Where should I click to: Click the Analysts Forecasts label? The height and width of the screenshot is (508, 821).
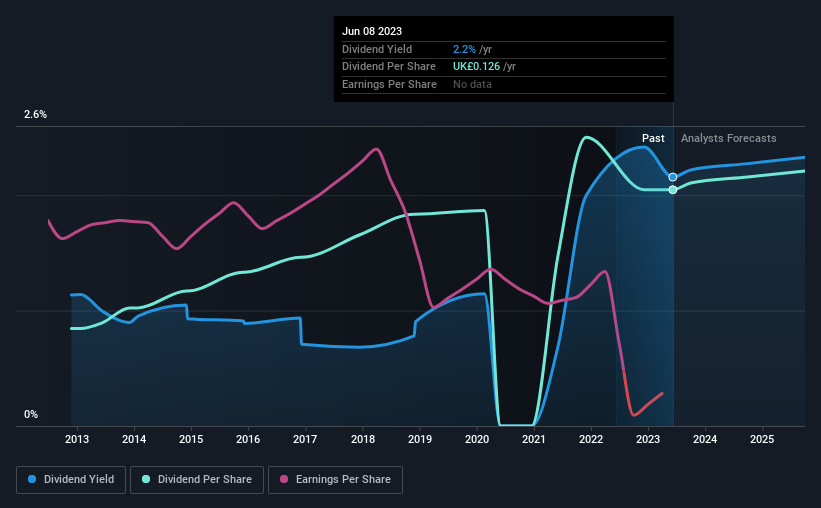(728, 138)
